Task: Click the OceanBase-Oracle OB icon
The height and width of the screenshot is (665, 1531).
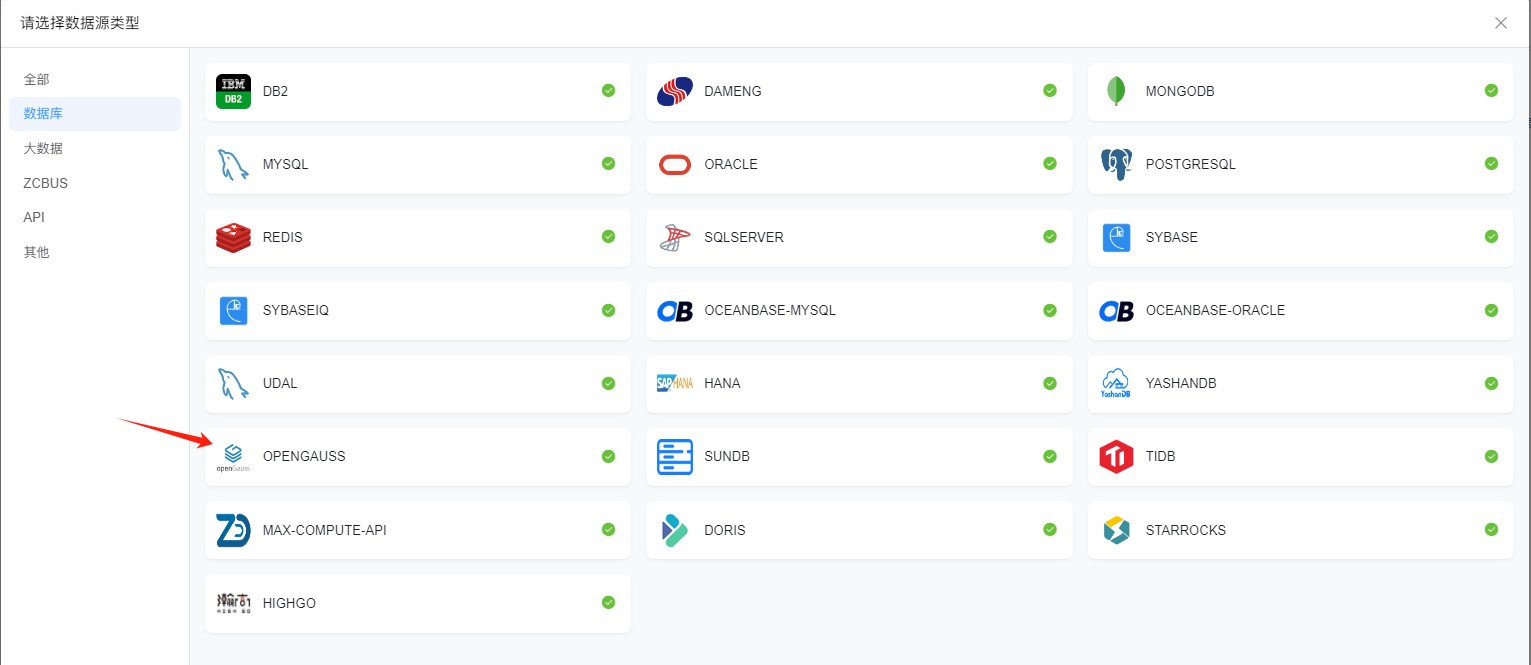Action: [1116, 311]
